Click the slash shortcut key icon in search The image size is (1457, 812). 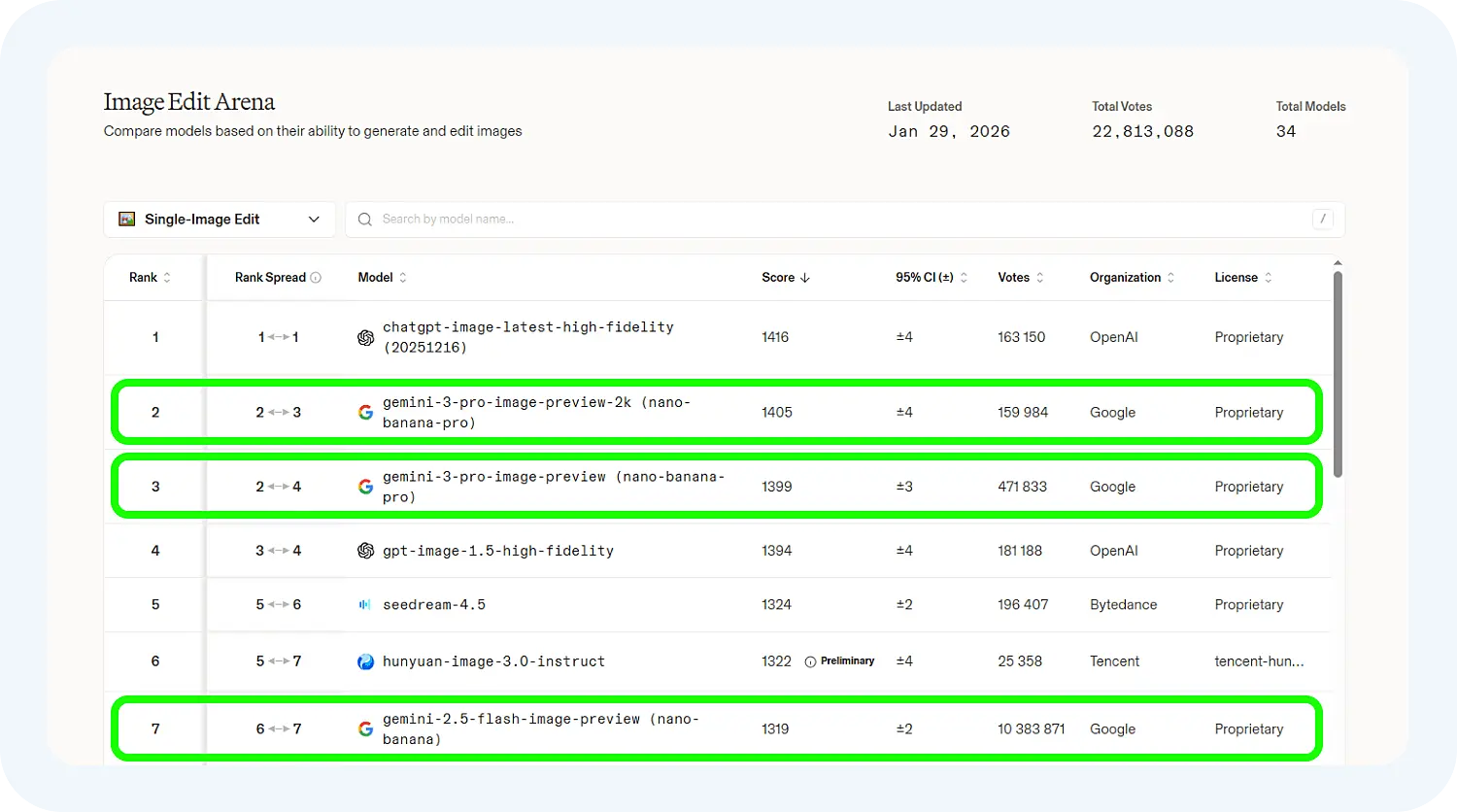pyautogui.click(x=1322, y=220)
